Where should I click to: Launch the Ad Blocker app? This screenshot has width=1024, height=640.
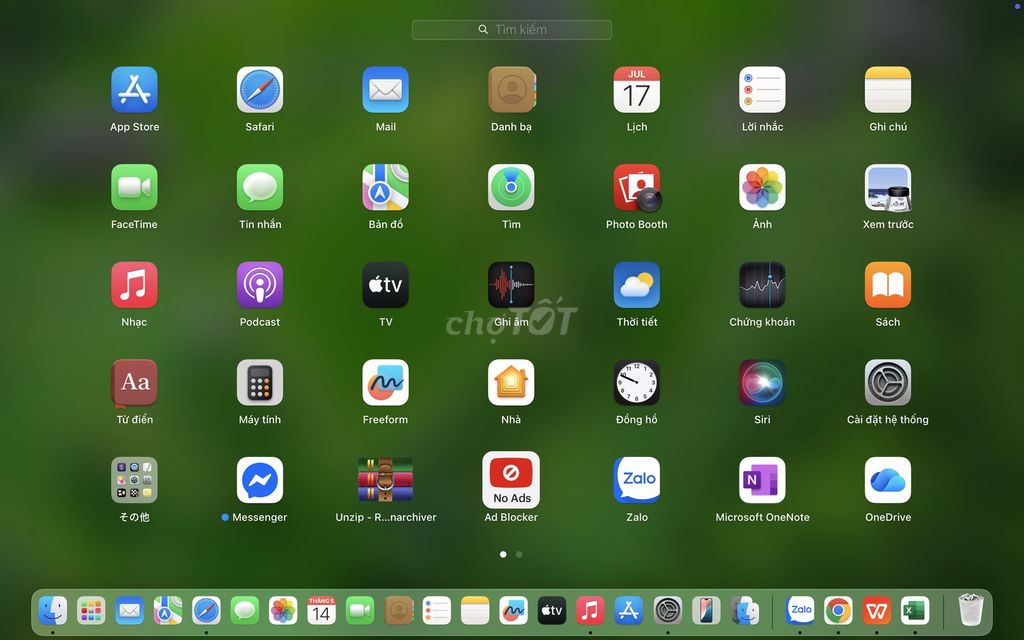pyautogui.click(x=511, y=480)
